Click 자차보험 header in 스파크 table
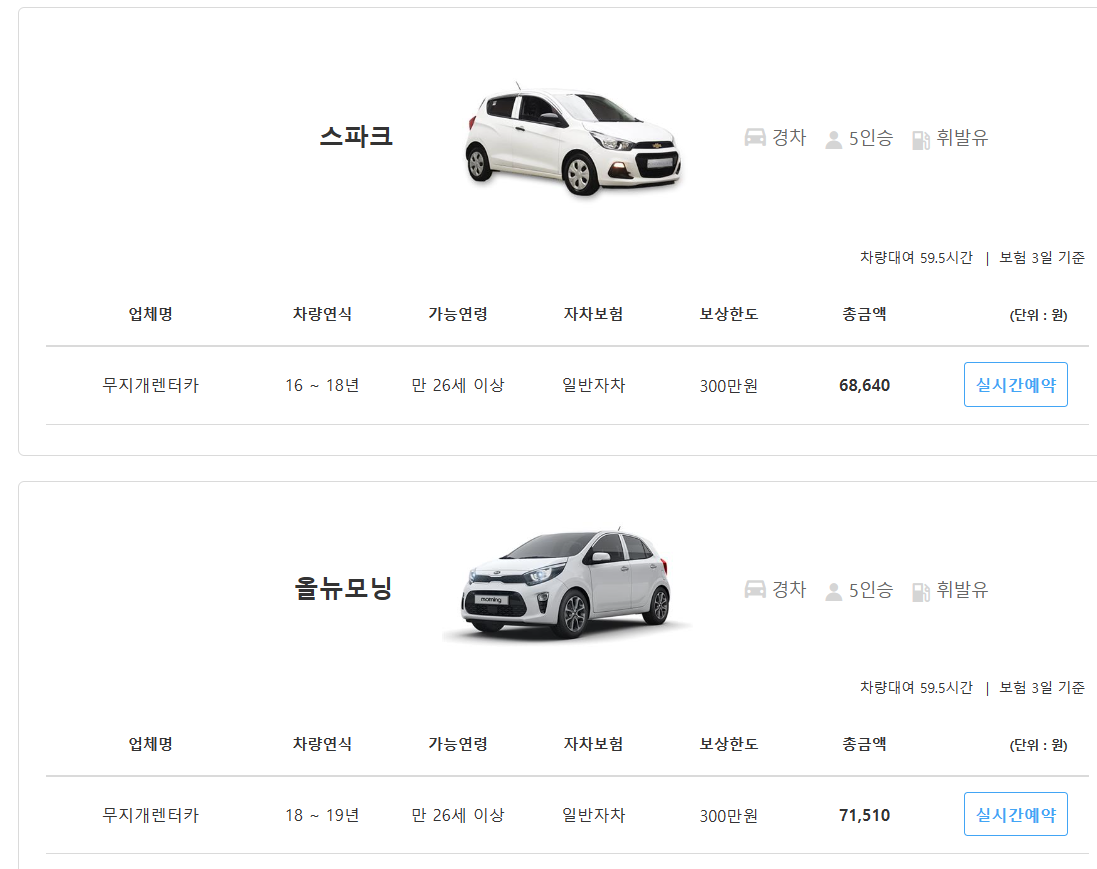This screenshot has height=869, width=1097. click(593, 314)
